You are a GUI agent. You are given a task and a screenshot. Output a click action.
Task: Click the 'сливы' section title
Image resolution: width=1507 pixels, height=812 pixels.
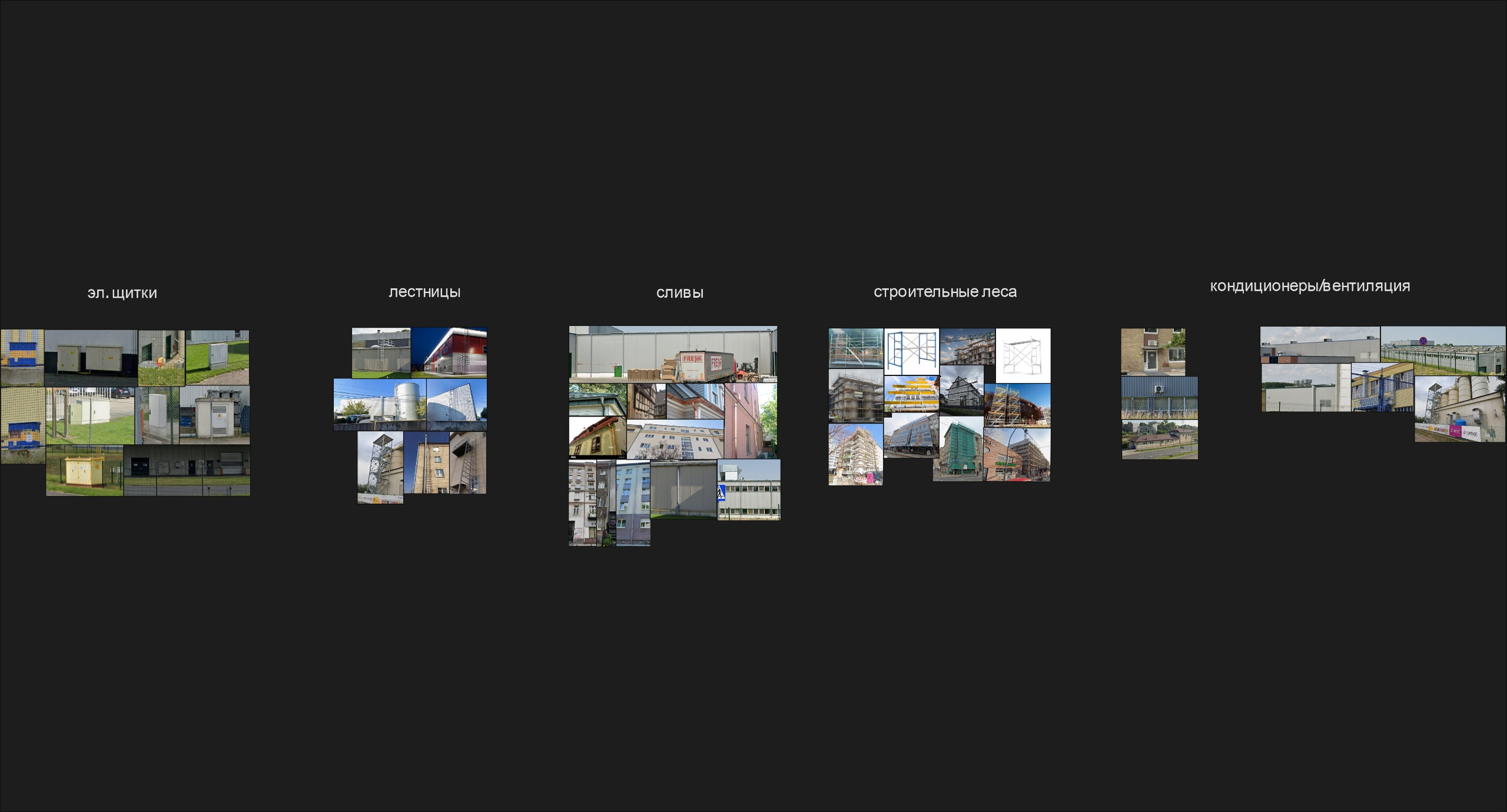coord(680,293)
